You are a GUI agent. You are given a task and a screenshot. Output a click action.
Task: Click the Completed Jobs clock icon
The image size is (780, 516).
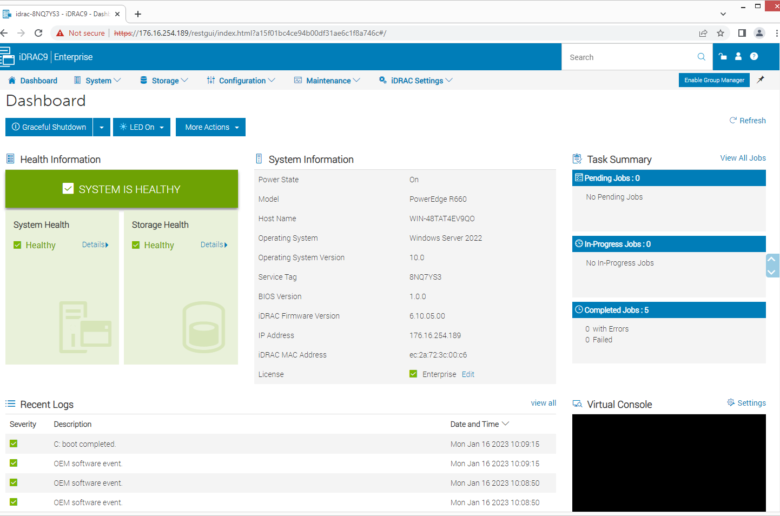tap(579, 309)
